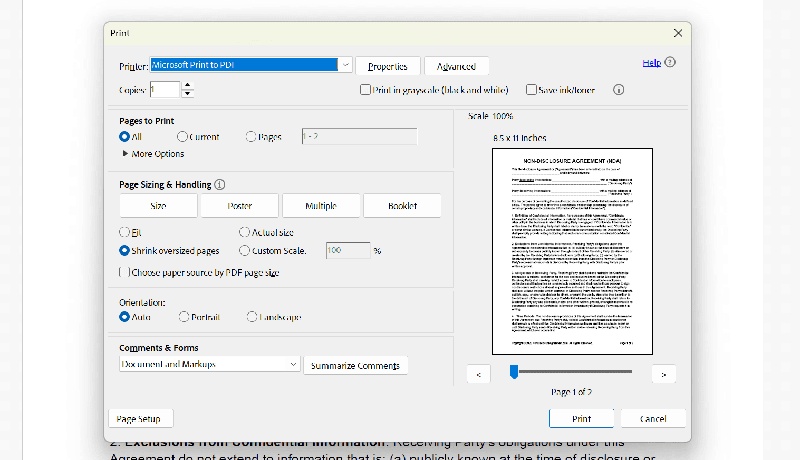Open the Help question mark icon
Screen dimensions: 800x460
click(670, 62)
